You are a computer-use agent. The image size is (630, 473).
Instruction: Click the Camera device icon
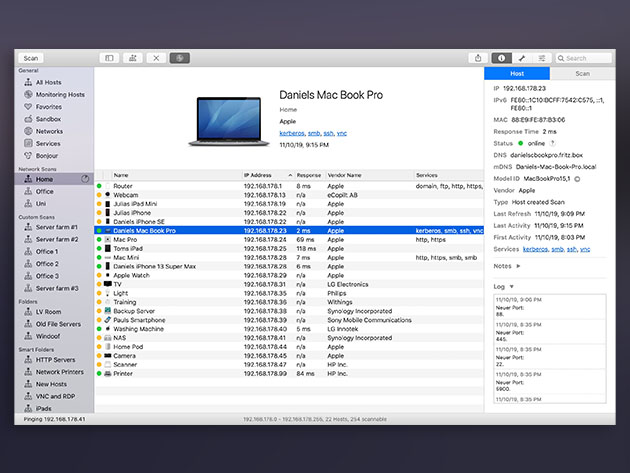pos(108,356)
